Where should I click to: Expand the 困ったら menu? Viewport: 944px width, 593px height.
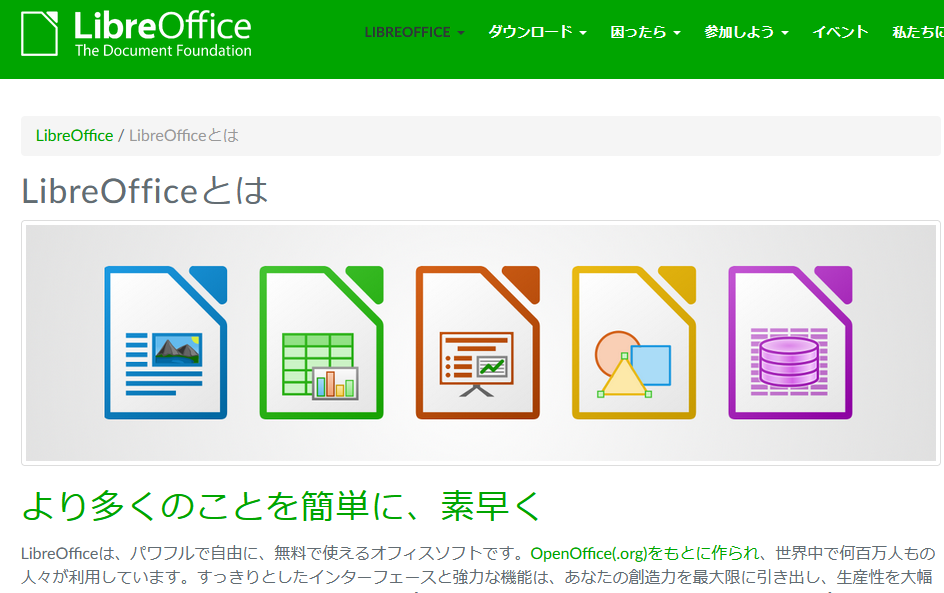[645, 32]
